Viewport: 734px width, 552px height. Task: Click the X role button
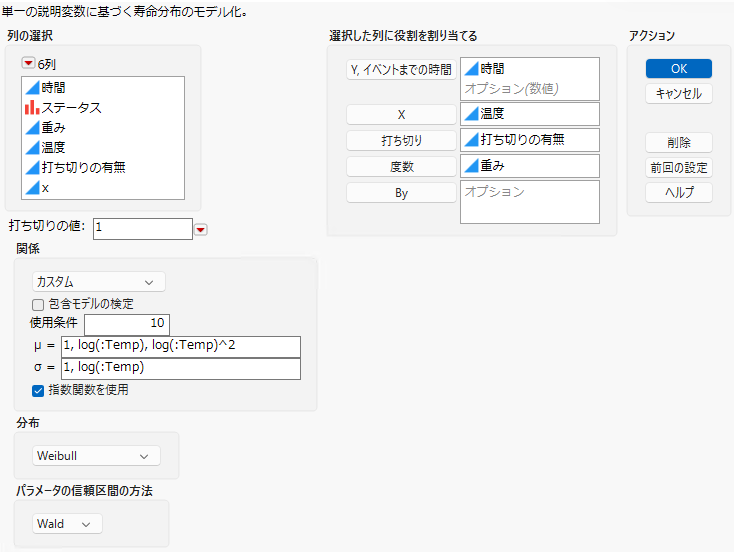401,115
